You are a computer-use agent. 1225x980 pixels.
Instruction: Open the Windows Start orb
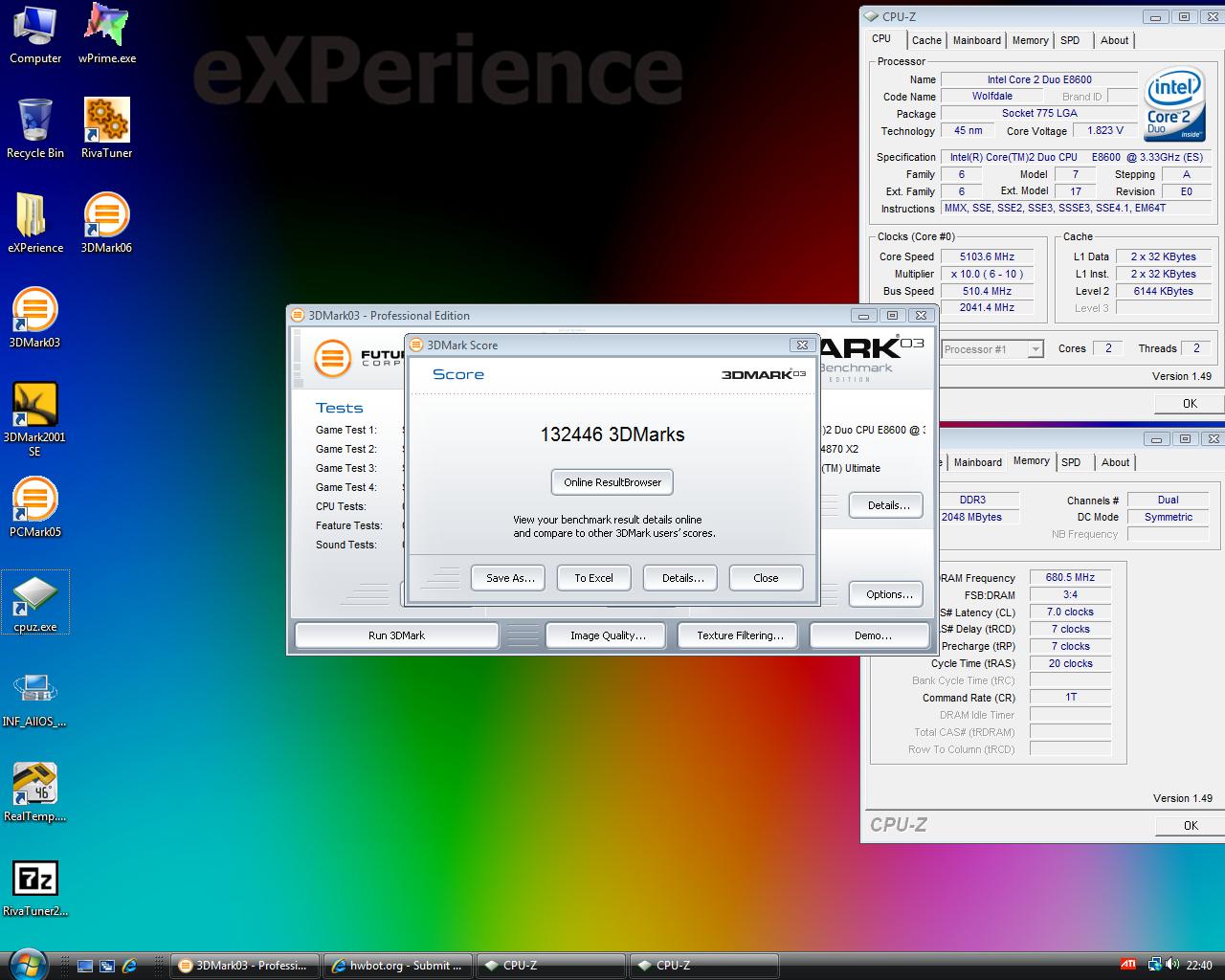pos(28,964)
